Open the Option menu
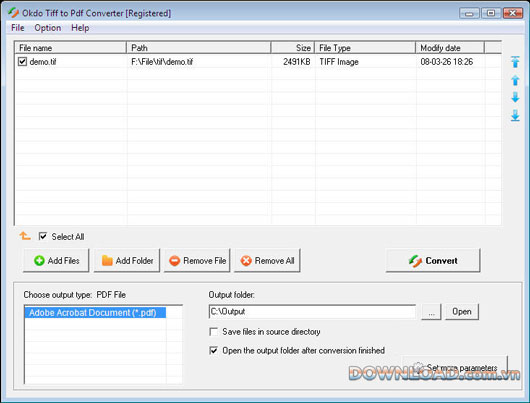 coord(48,28)
